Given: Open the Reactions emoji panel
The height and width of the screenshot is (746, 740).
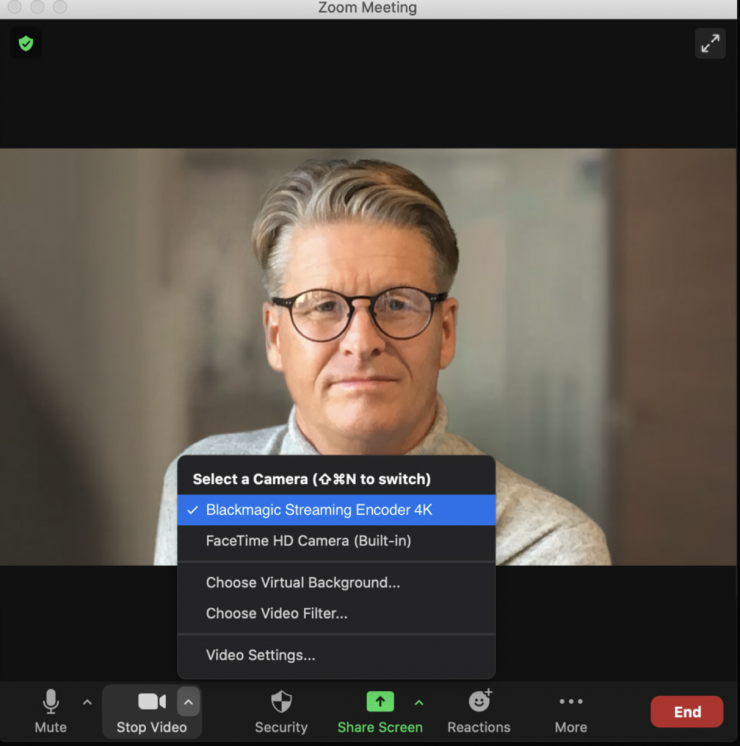Looking at the screenshot, I should [479, 702].
